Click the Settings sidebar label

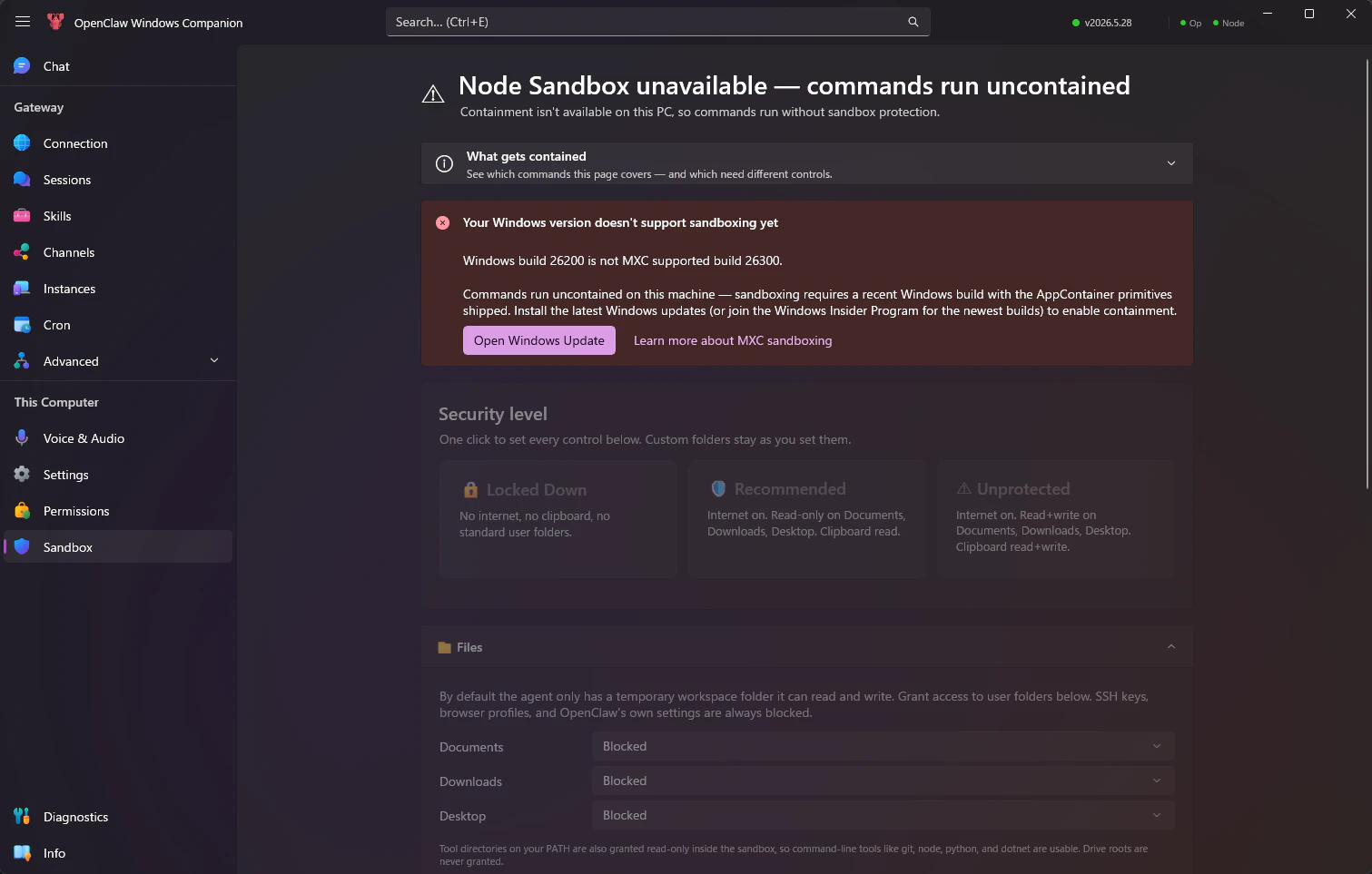click(66, 475)
